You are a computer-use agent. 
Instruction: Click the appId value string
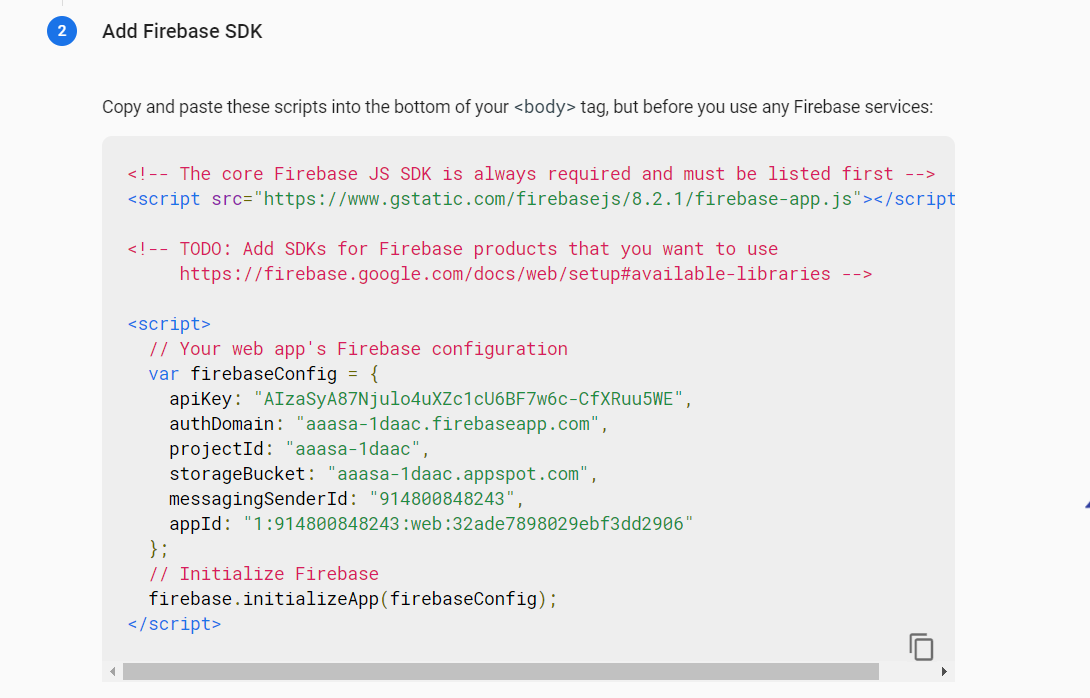[x=469, y=524]
